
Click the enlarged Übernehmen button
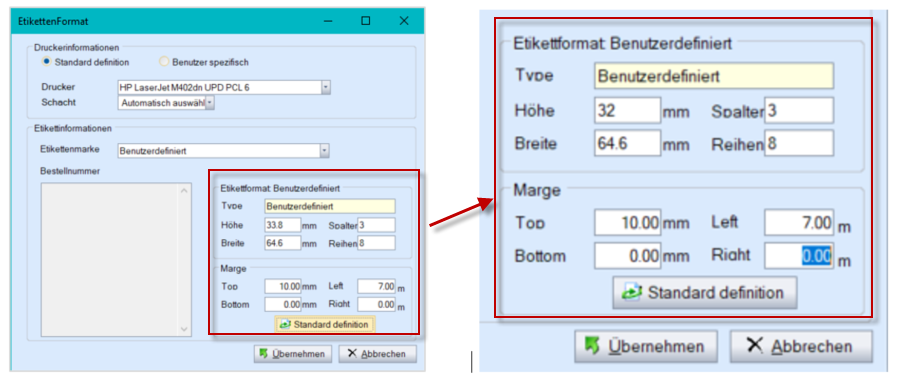(646, 346)
